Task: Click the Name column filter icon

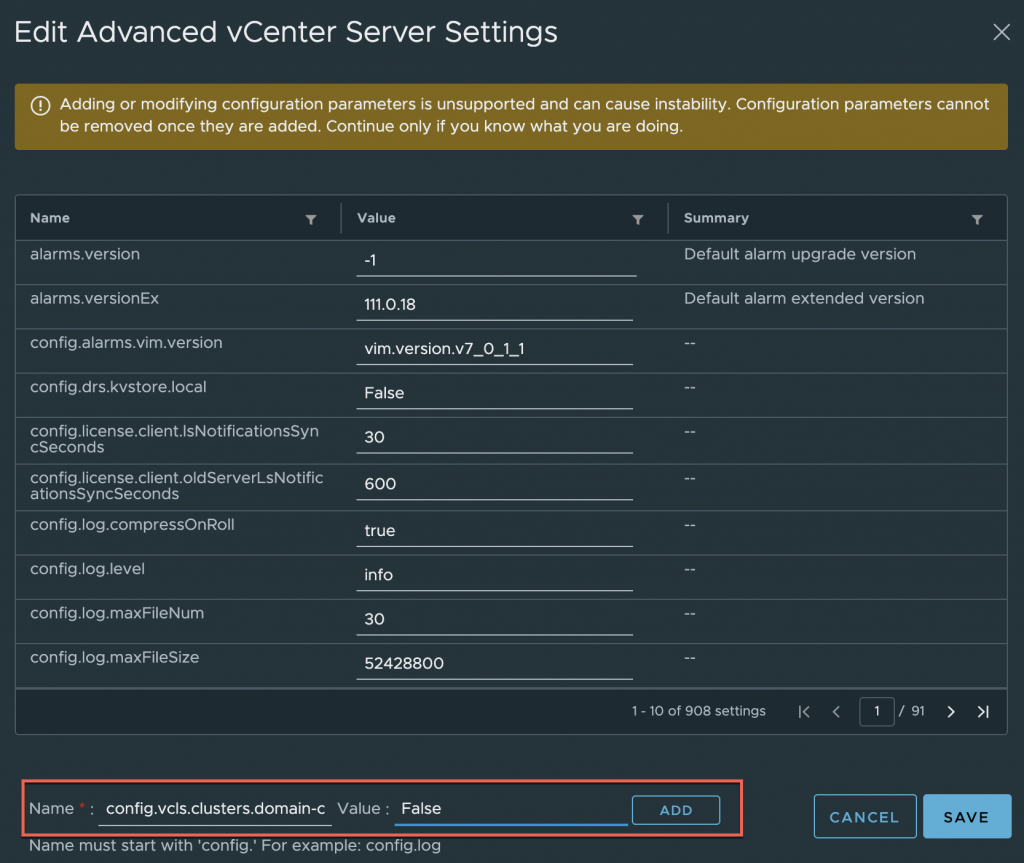Action: pos(311,219)
